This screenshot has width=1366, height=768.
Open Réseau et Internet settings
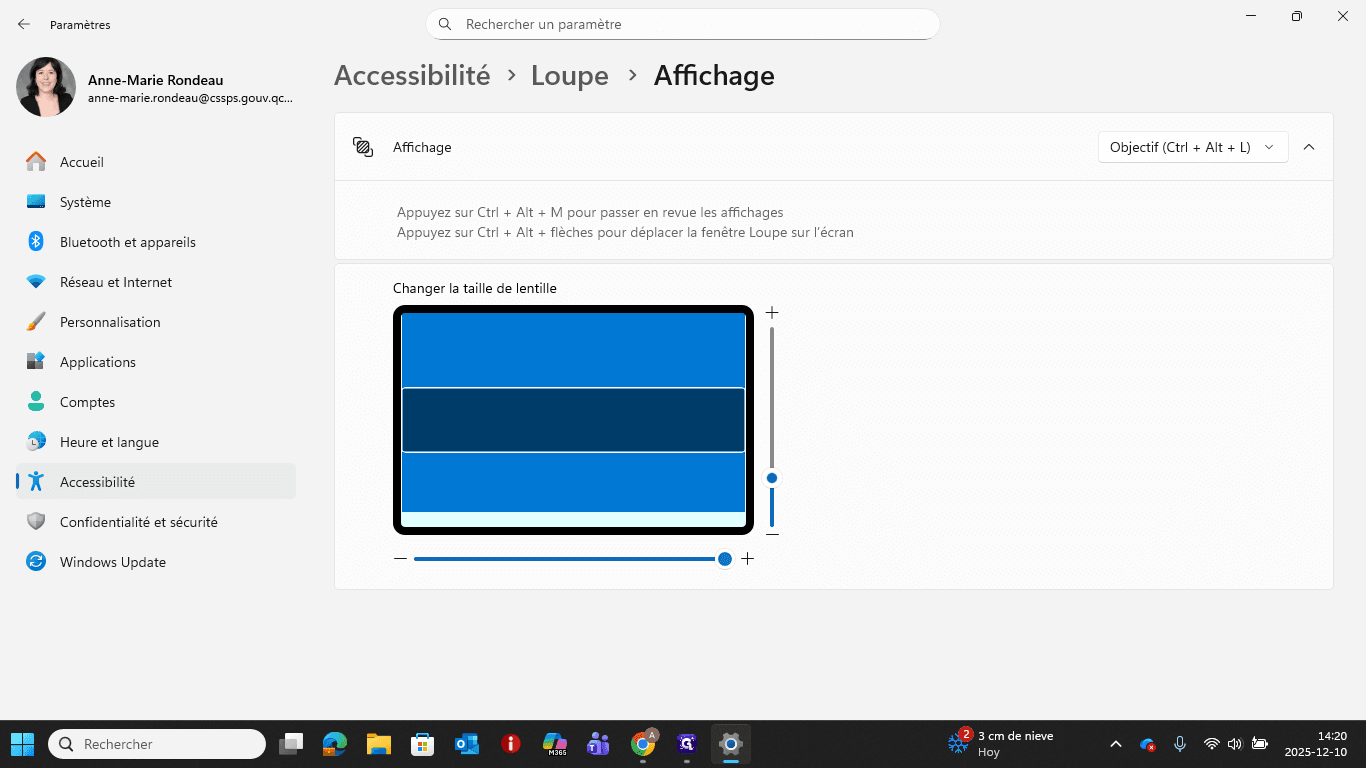click(156, 282)
